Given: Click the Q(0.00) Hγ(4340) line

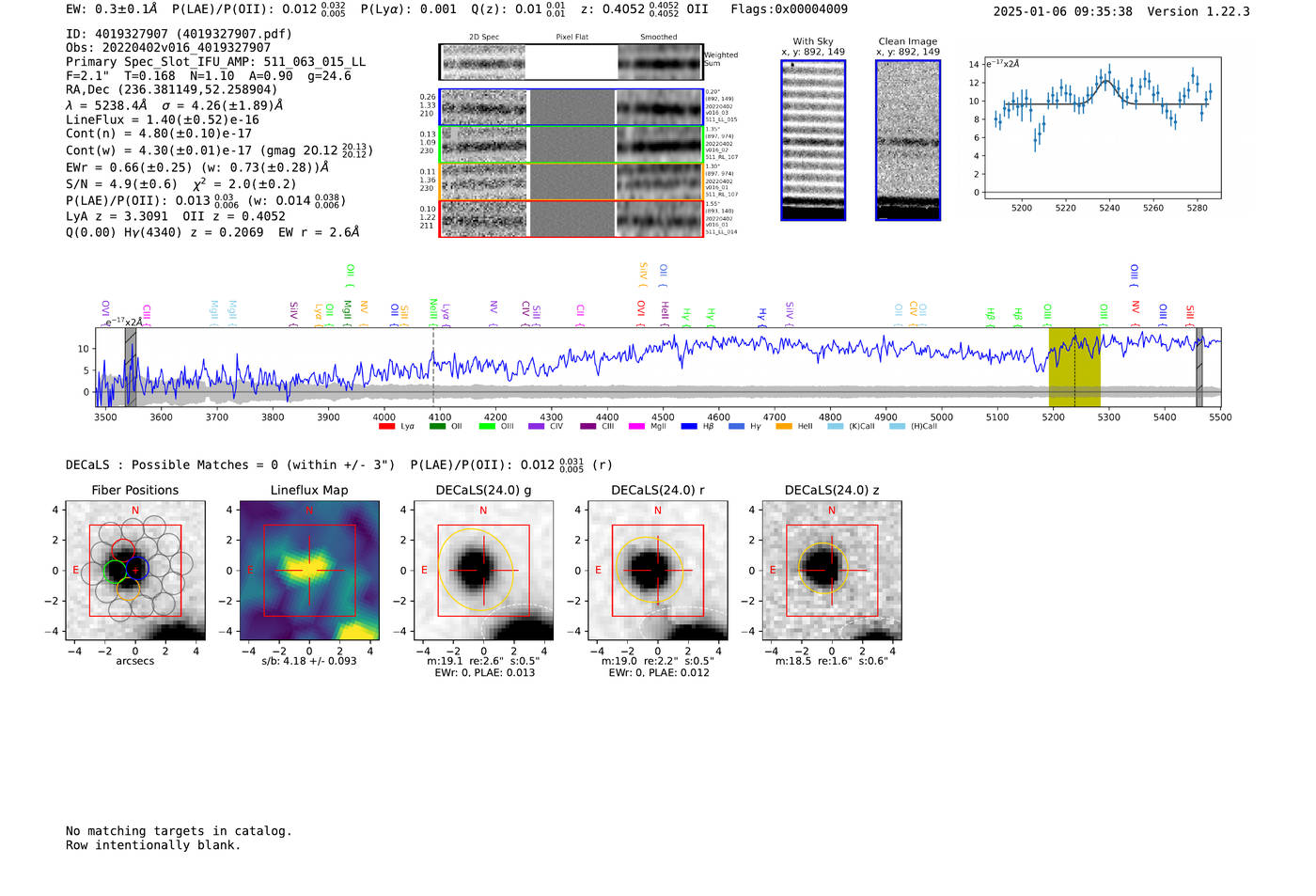Looking at the screenshot, I should click(x=213, y=232).
